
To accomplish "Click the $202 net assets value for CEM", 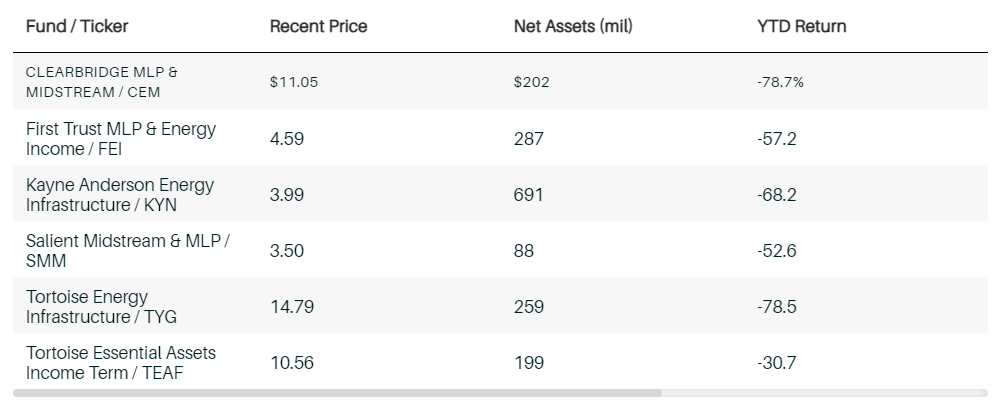I will pos(531,82).
